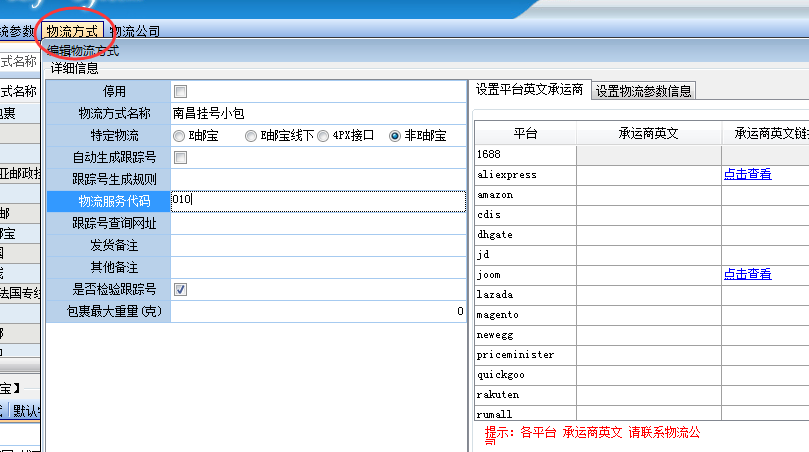
Task: Select the priceminister platform row
Action: pos(525,355)
